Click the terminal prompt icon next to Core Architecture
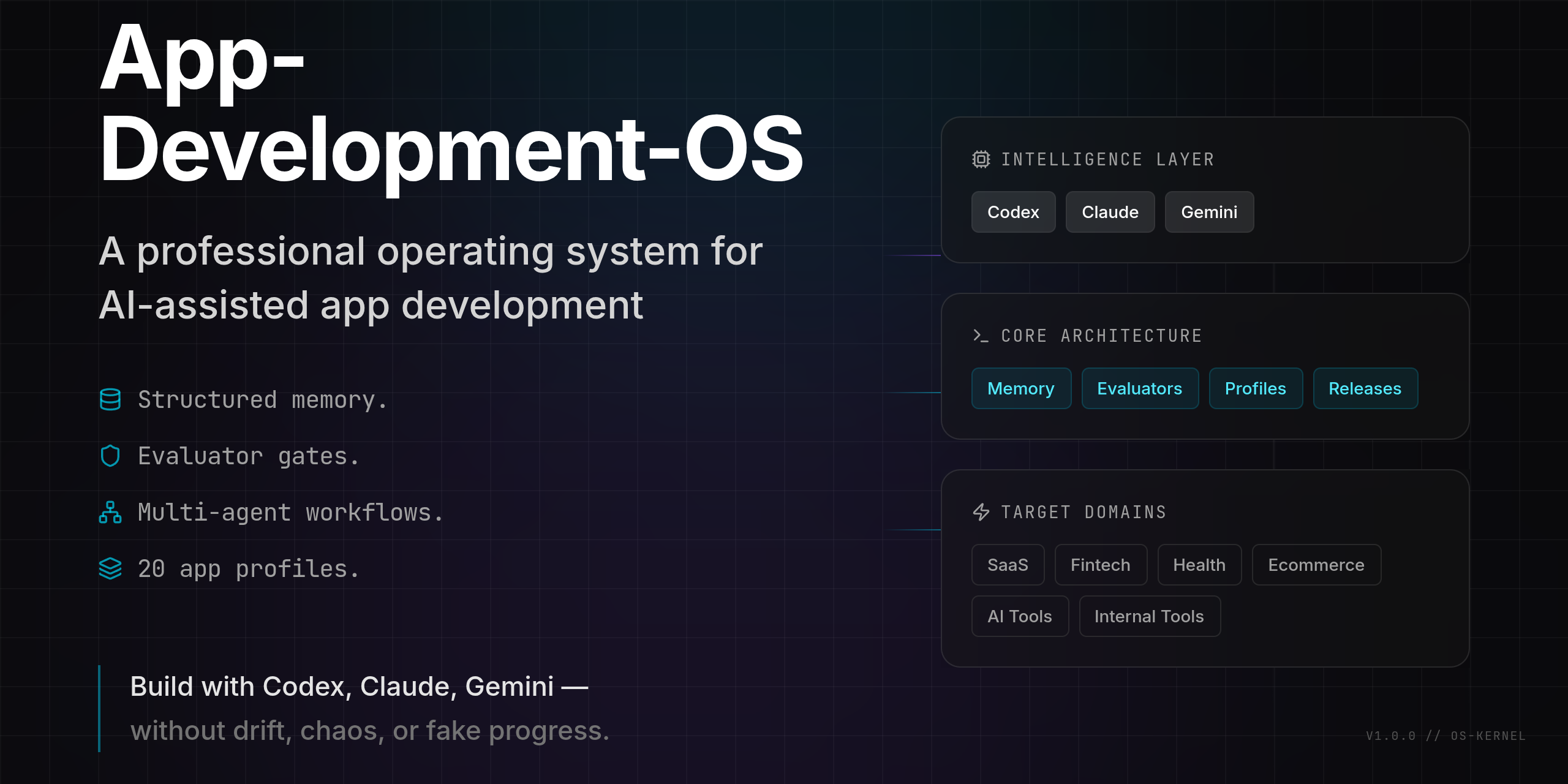 coord(980,336)
